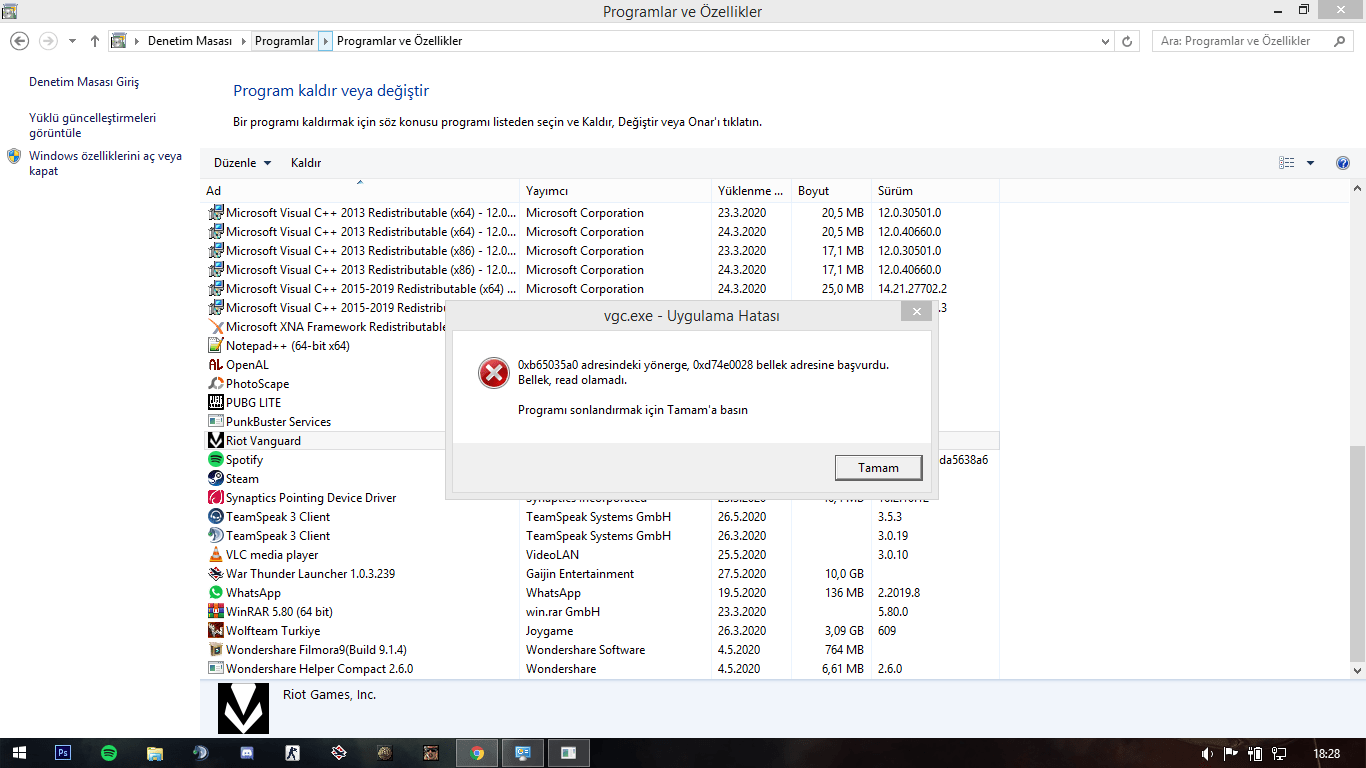Open the Windows Start button
This screenshot has width=1366, height=768.
pos(19,753)
